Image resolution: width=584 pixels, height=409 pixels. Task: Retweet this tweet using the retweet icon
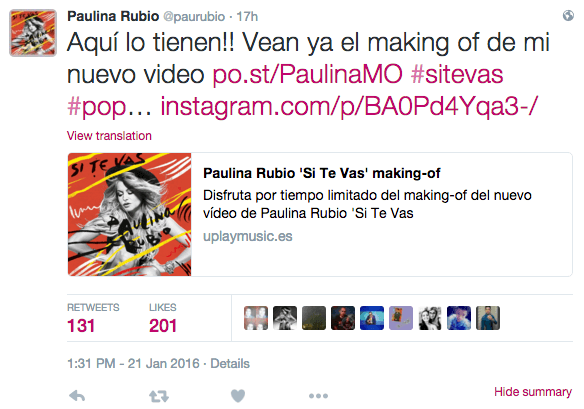click(x=159, y=396)
